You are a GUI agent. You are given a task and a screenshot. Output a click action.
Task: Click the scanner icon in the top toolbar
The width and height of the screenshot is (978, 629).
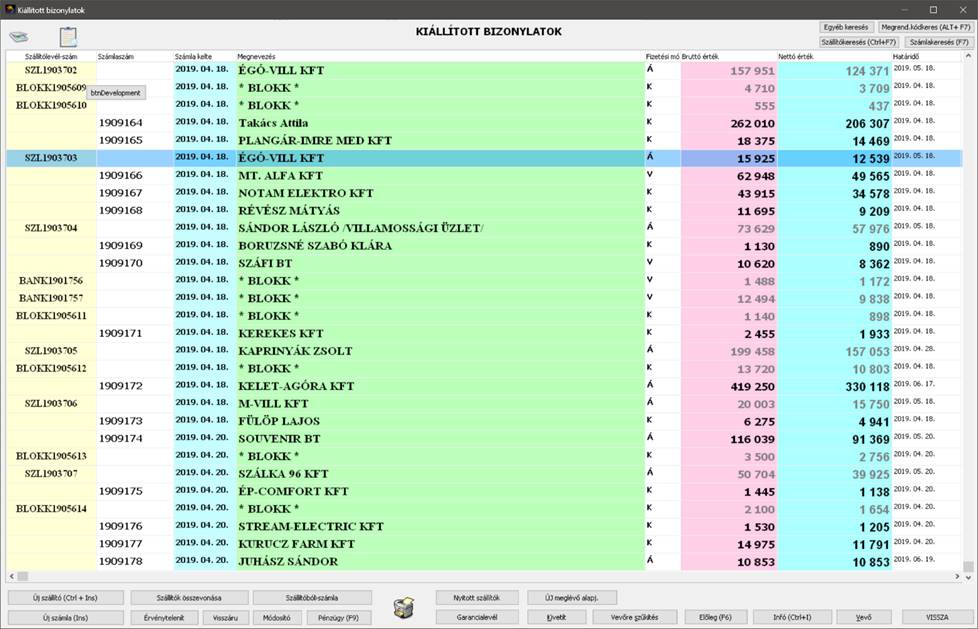[19, 37]
